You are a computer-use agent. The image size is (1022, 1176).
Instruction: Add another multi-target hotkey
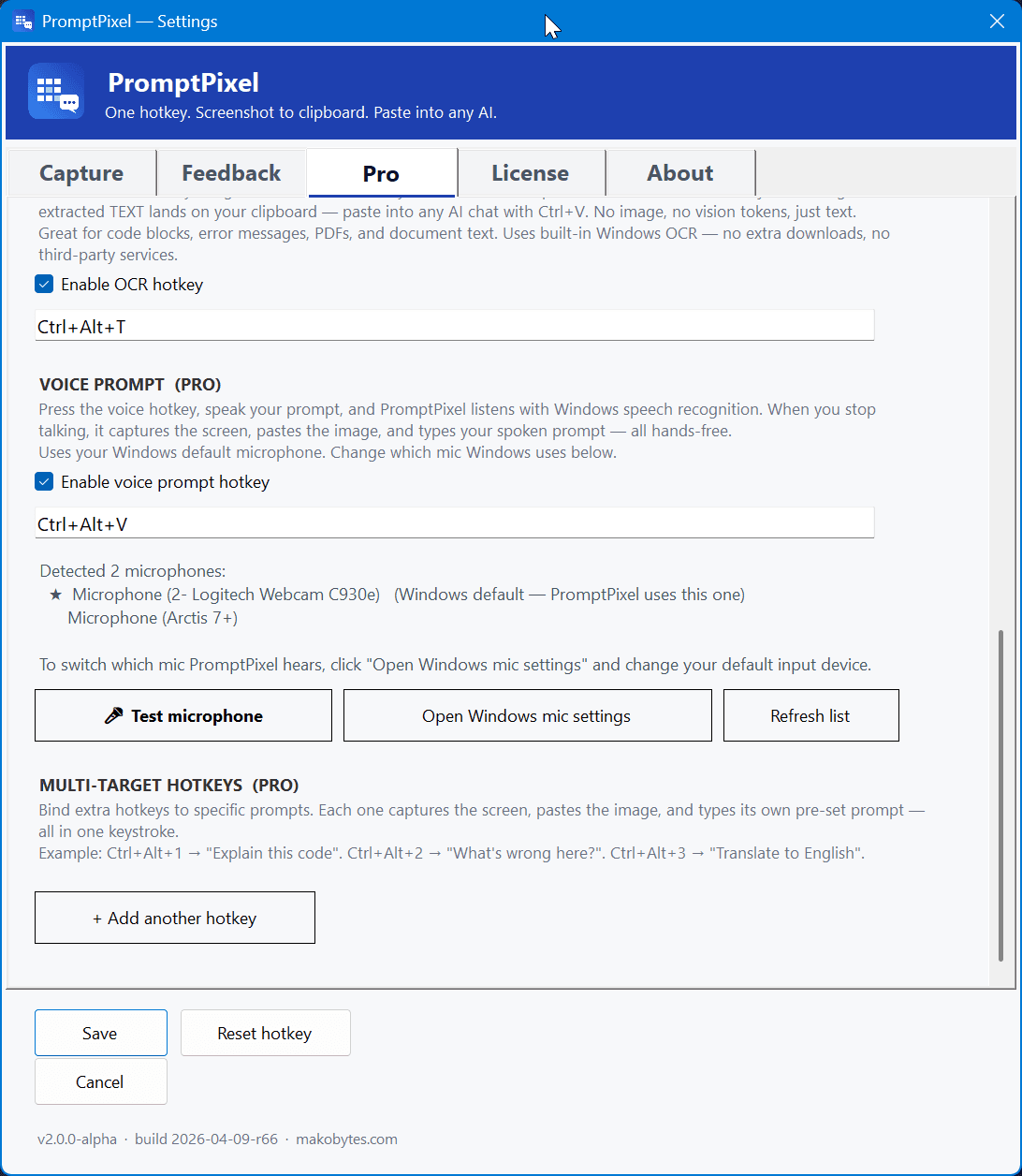[174, 918]
